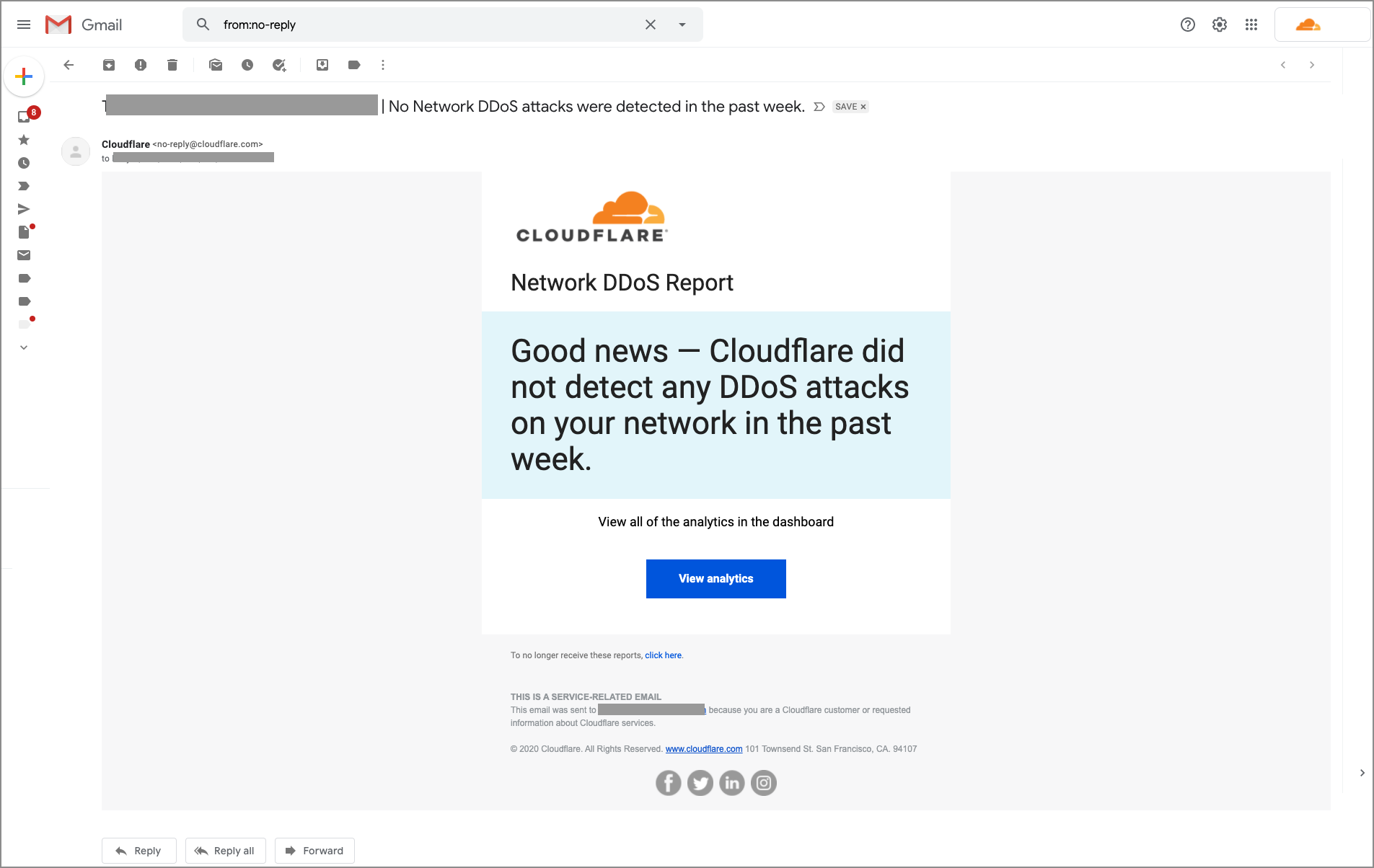Add this email to Tasks
The image size is (1374, 868).
coord(279,65)
